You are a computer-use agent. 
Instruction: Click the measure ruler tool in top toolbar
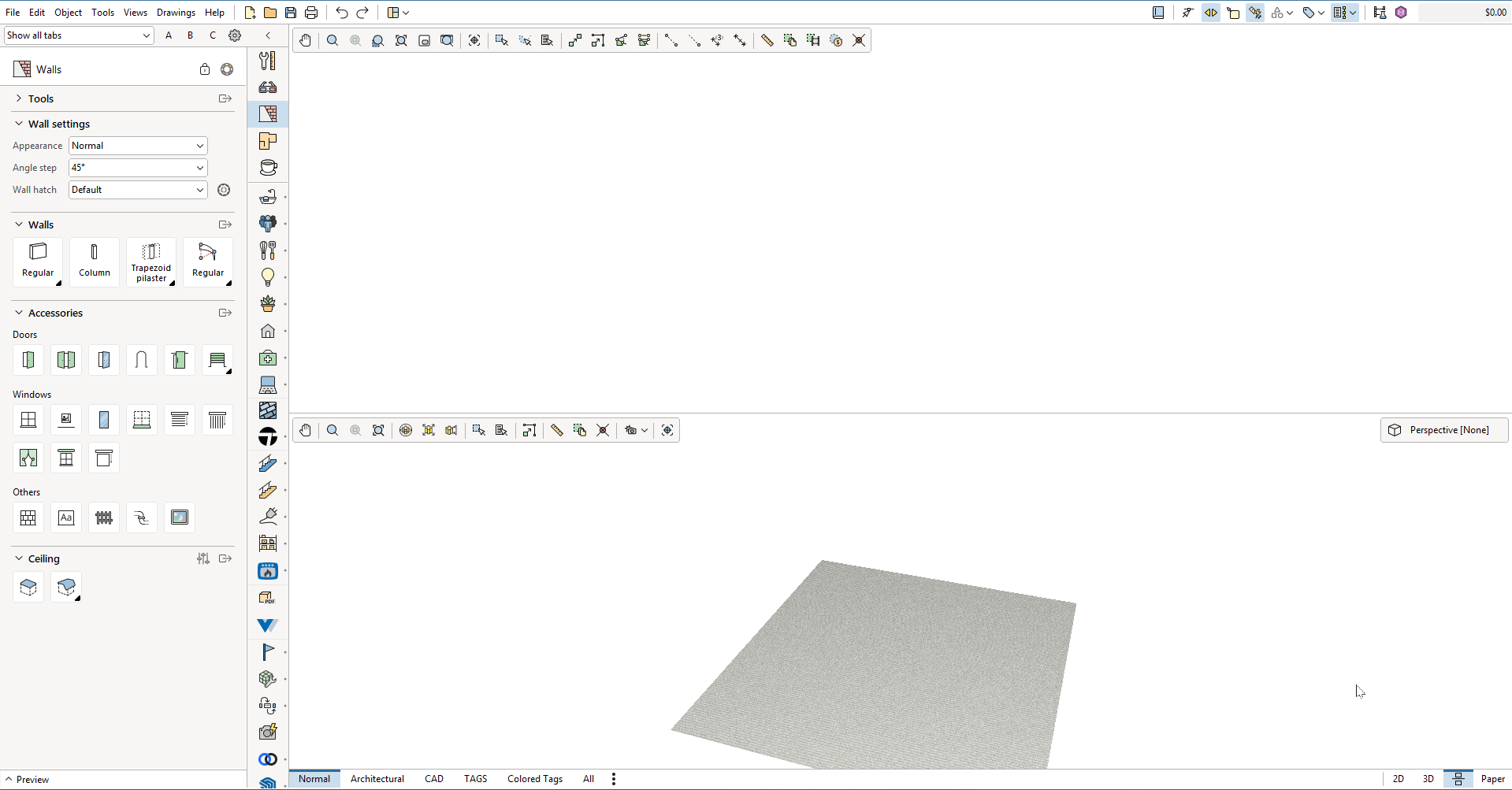coord(767,40)
